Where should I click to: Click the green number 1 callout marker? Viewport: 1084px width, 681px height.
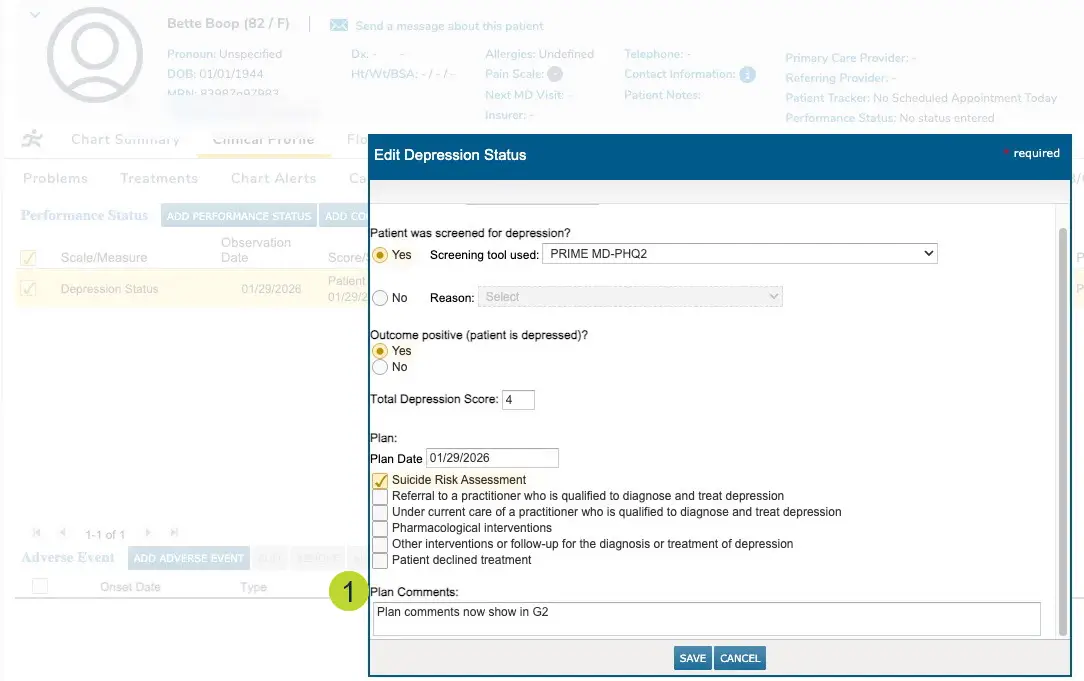[x=347, y=593]
